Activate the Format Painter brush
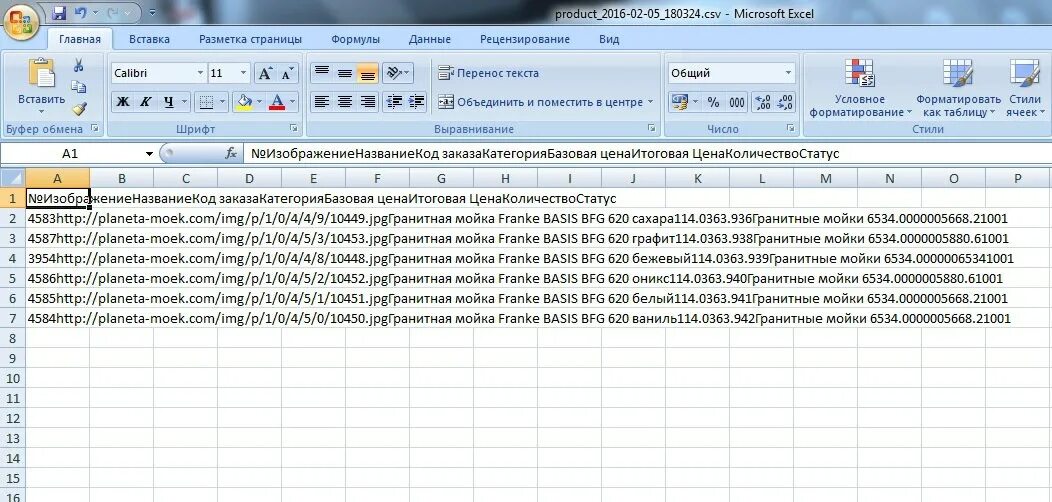 tap(78, 108)
